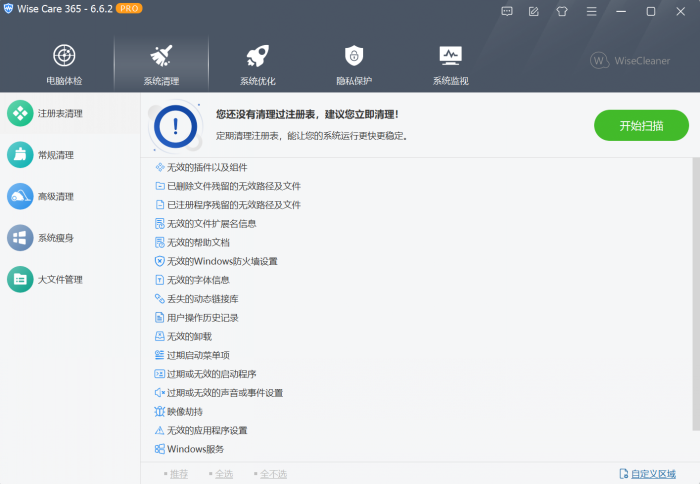Click the edit note icon in title bar
Screen dimensions: 700x484
[x=533, y=12]
